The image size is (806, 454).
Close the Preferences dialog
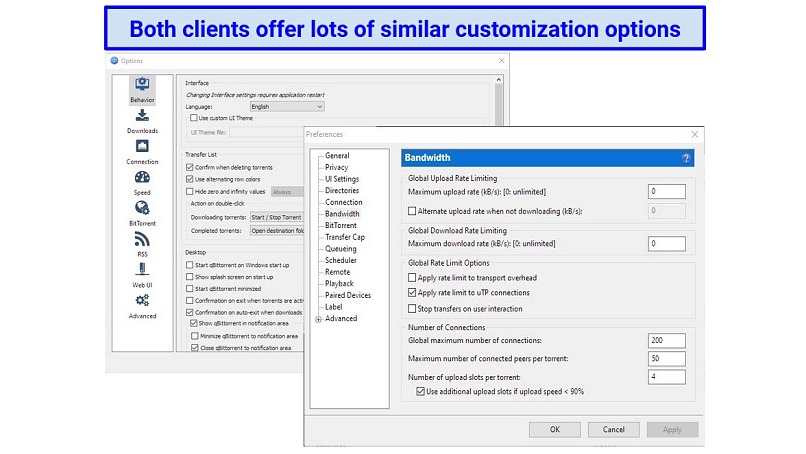[694, 134]
